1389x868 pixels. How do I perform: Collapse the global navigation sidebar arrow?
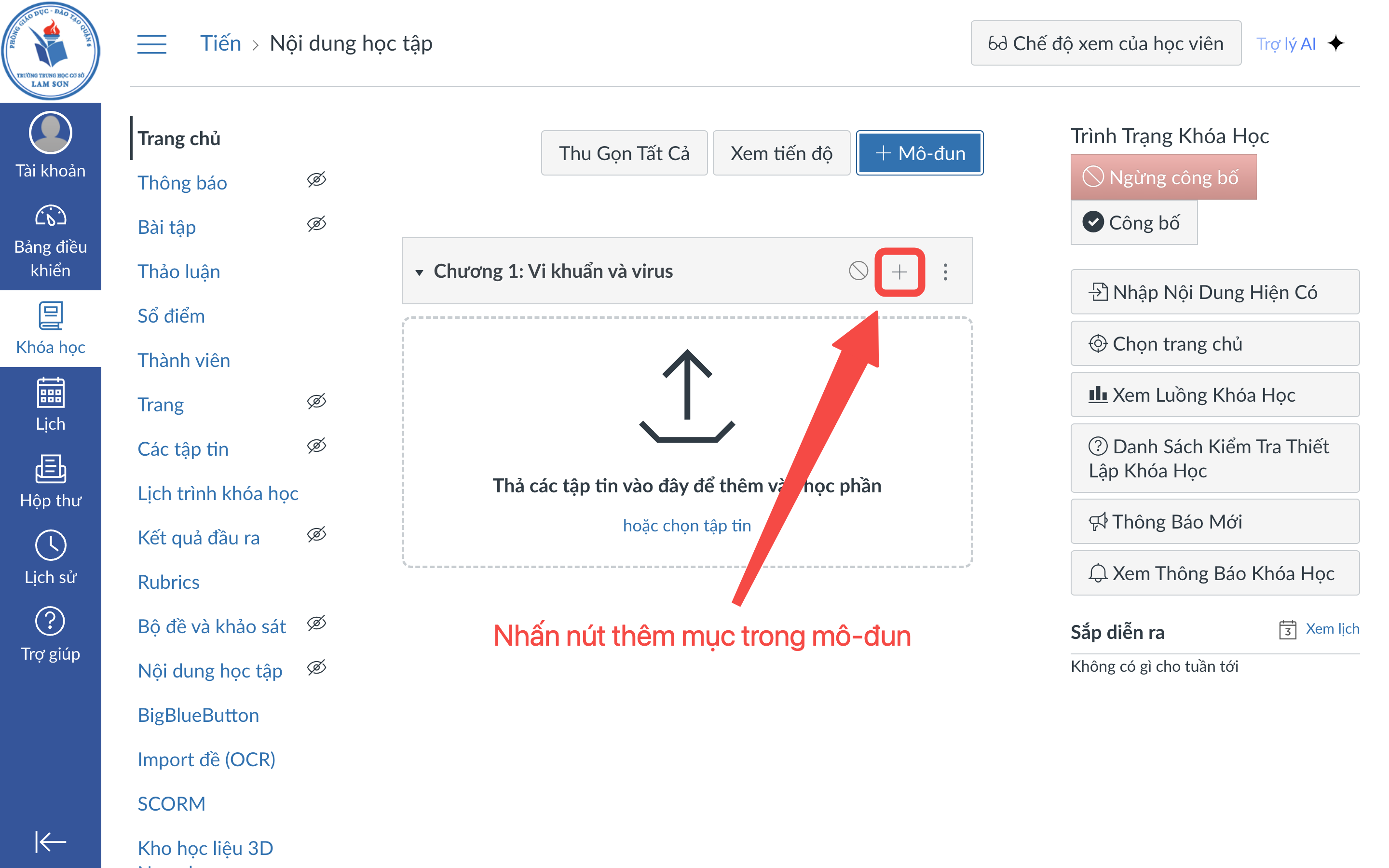pos(51,842)
